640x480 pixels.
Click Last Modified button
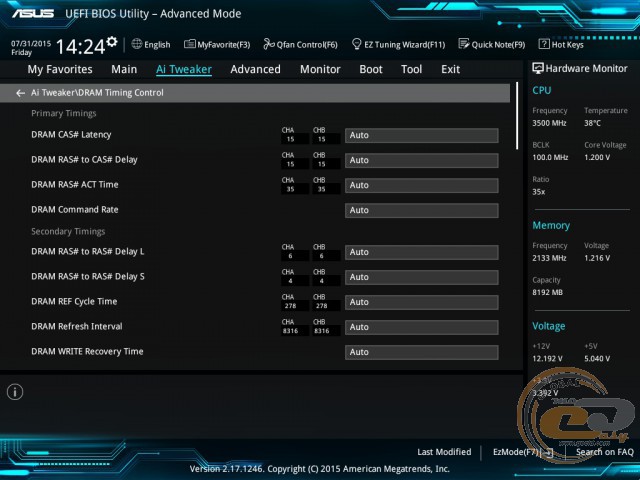444,452
